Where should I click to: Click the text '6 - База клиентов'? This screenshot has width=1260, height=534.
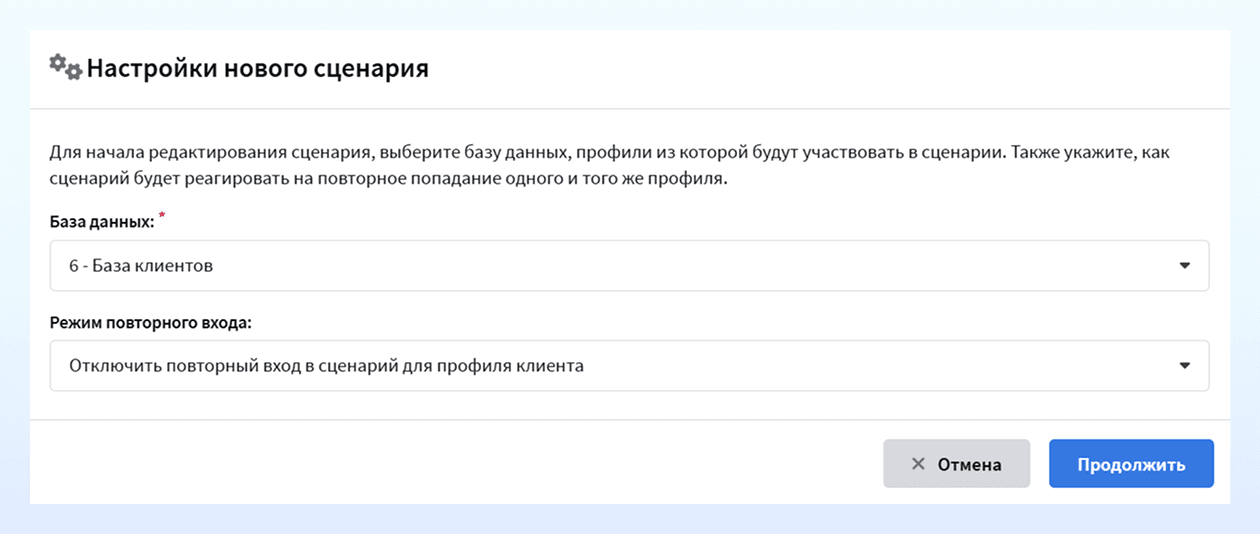141,266
